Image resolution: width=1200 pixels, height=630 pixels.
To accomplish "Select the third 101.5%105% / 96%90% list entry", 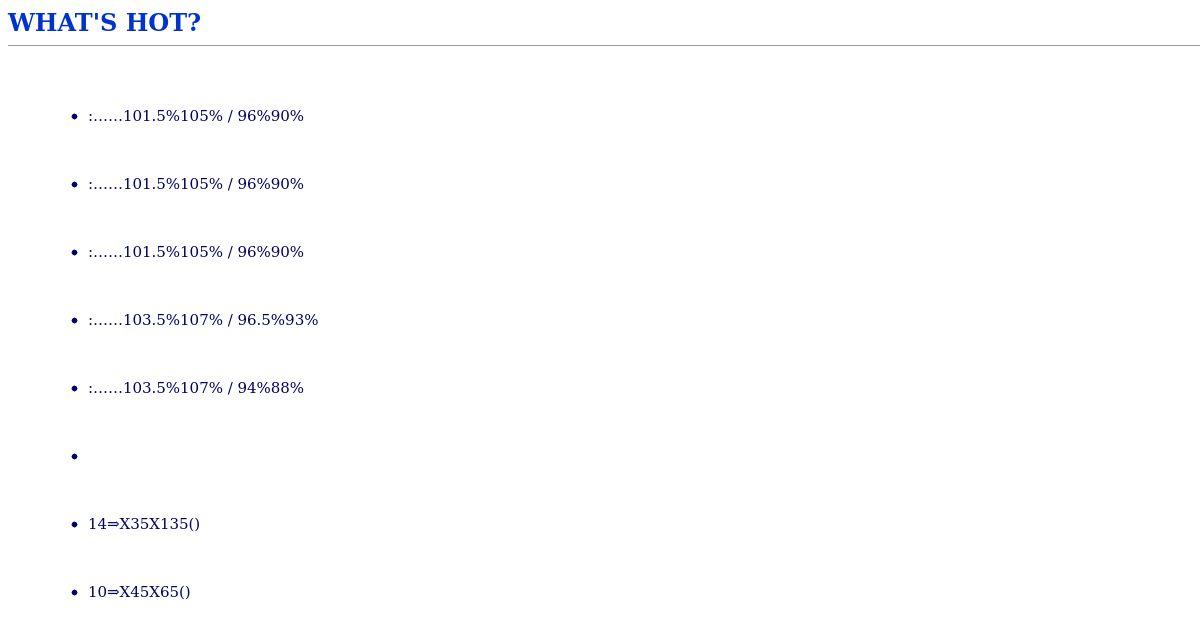I will (x=196, y=252).
